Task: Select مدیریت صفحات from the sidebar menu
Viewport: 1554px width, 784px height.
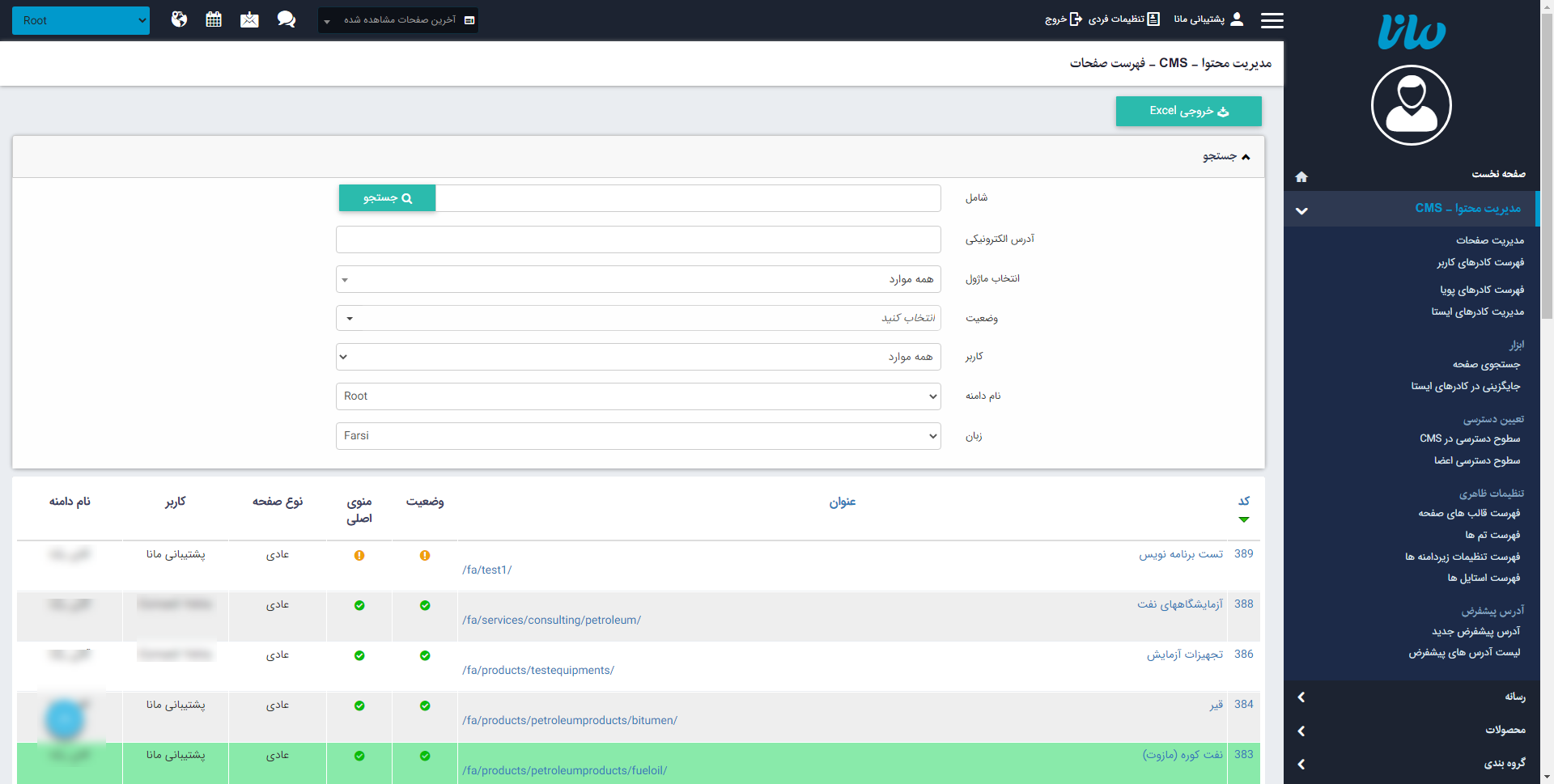Action: point(1490,240)
